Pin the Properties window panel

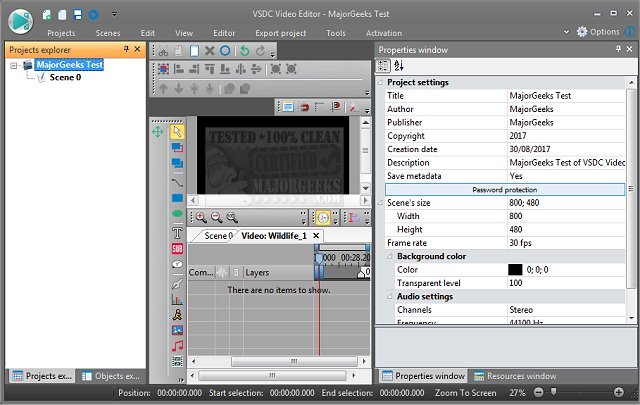coord(619,49)
